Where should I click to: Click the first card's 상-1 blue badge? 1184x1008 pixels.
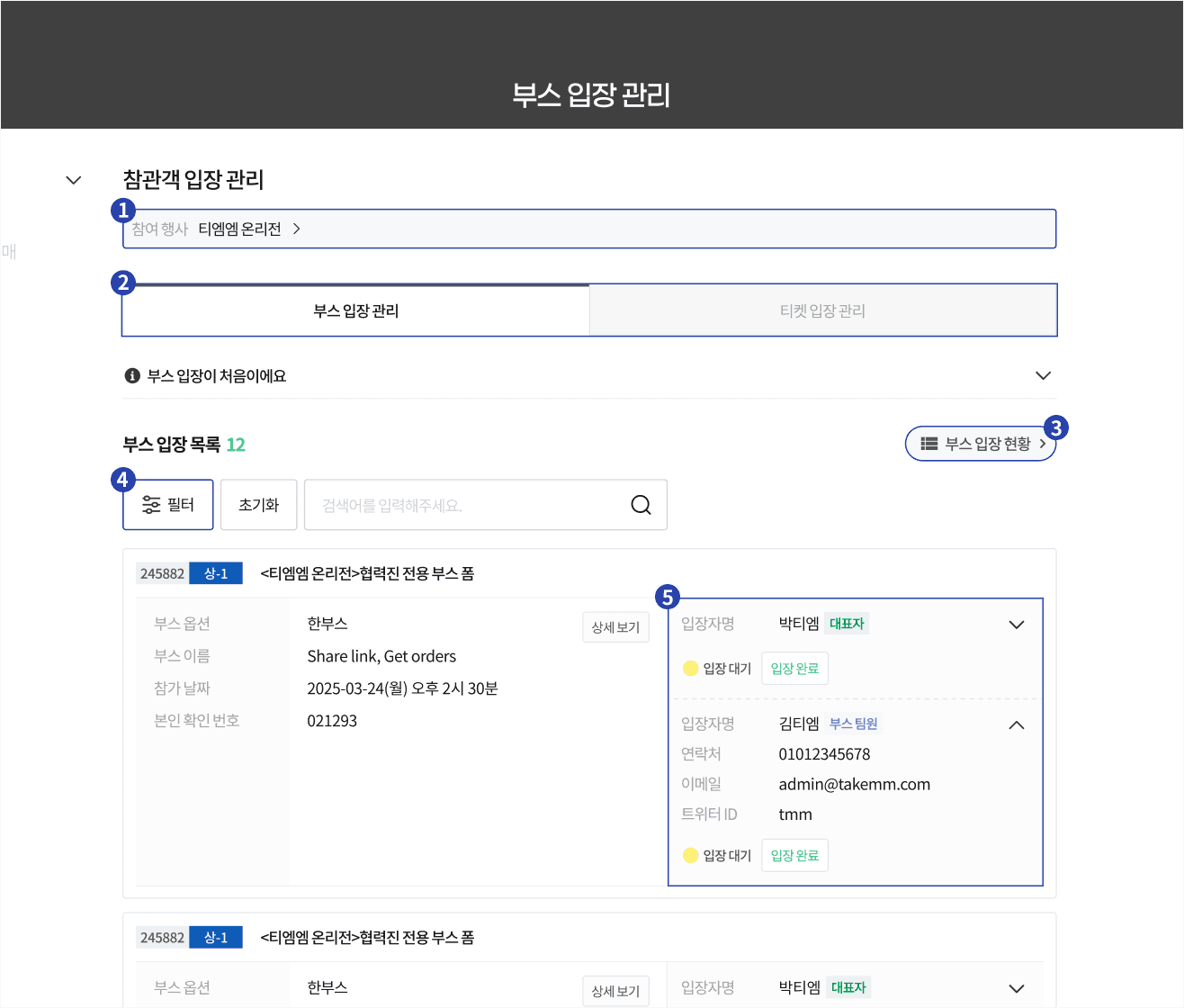pos(216,573)
